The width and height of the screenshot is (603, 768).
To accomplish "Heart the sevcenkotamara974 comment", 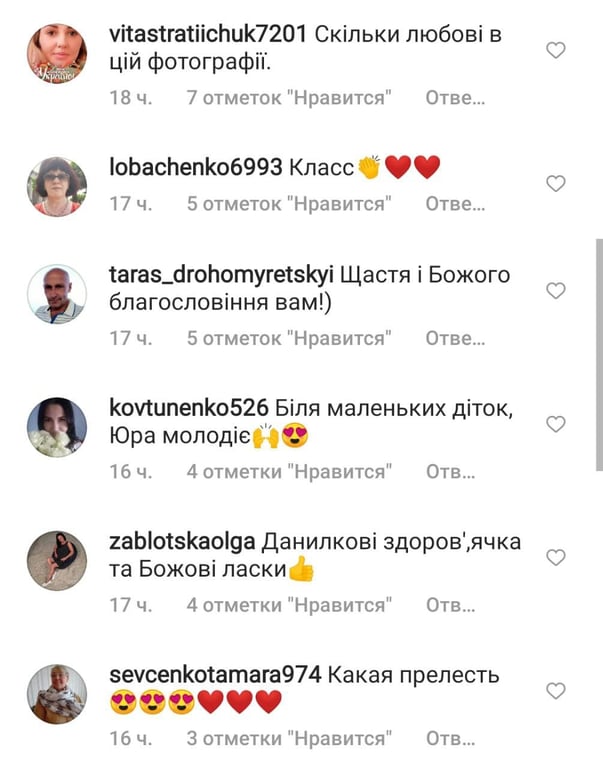I will 555,691.
